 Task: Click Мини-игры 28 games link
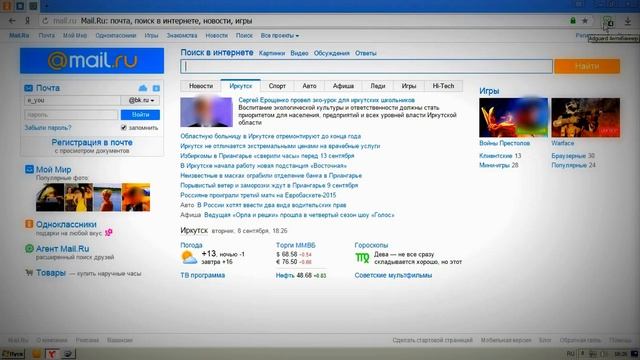click(x=498, y=165)
